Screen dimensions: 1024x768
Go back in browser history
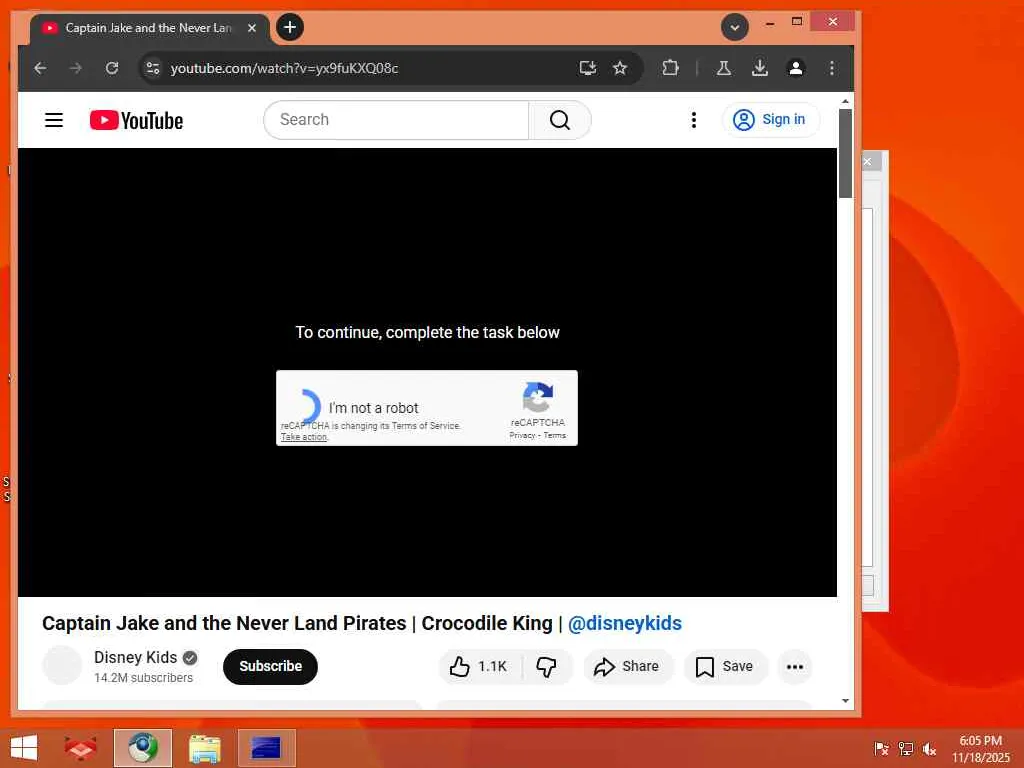40,68
